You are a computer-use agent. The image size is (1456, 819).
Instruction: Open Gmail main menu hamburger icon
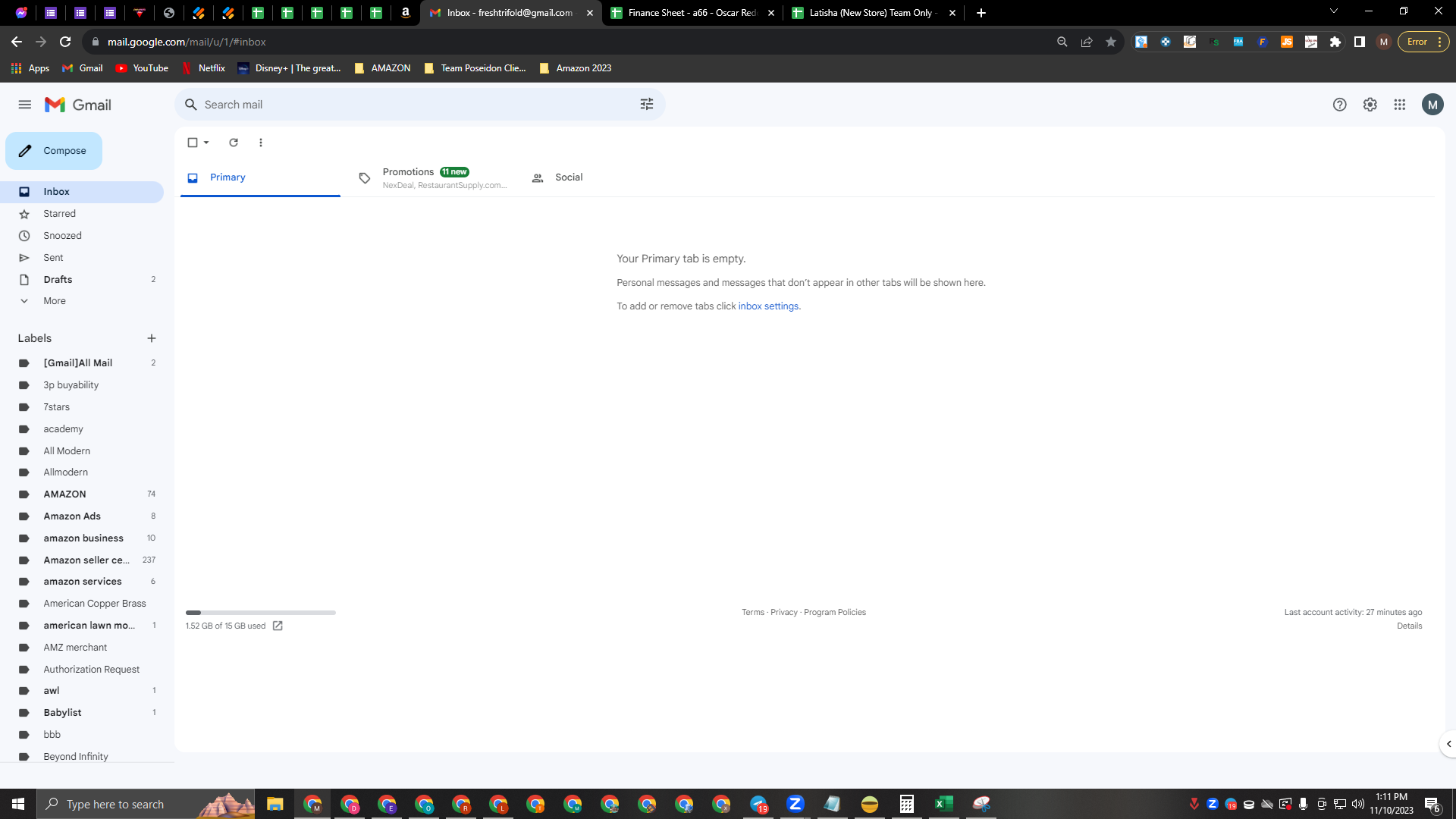coord(25,105)
